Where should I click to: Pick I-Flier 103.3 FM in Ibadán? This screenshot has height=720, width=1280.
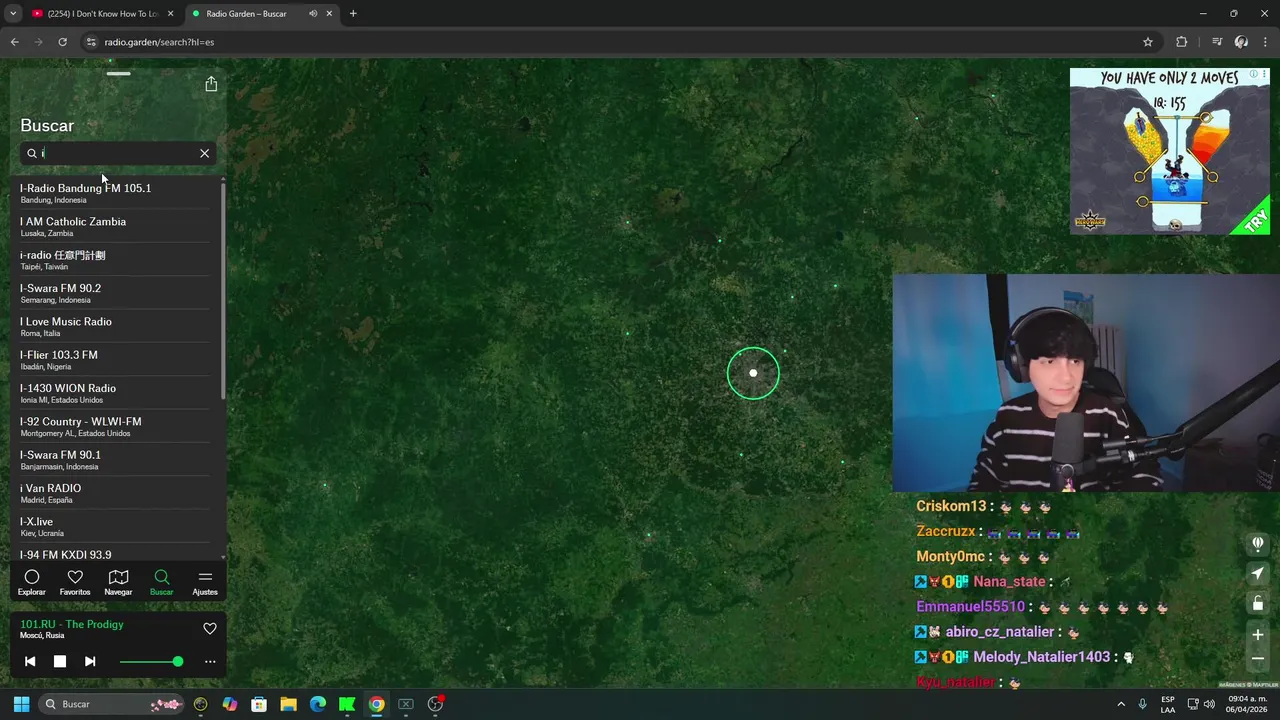(115, 360)
